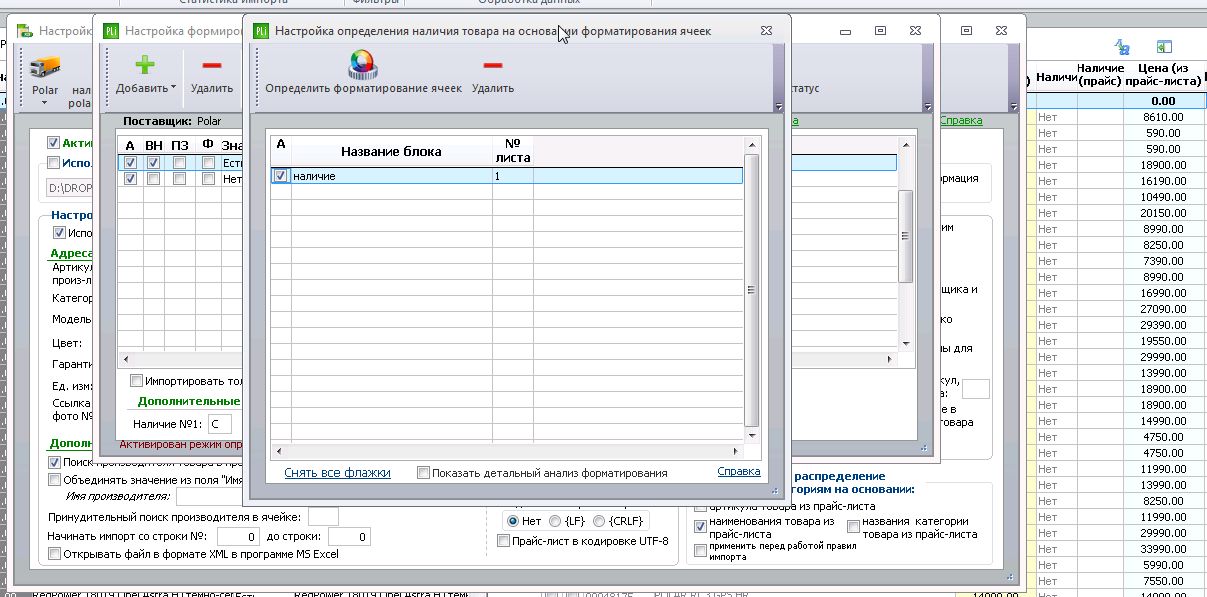Check 'Открывать файл в формате XML' option

[55, 553]
